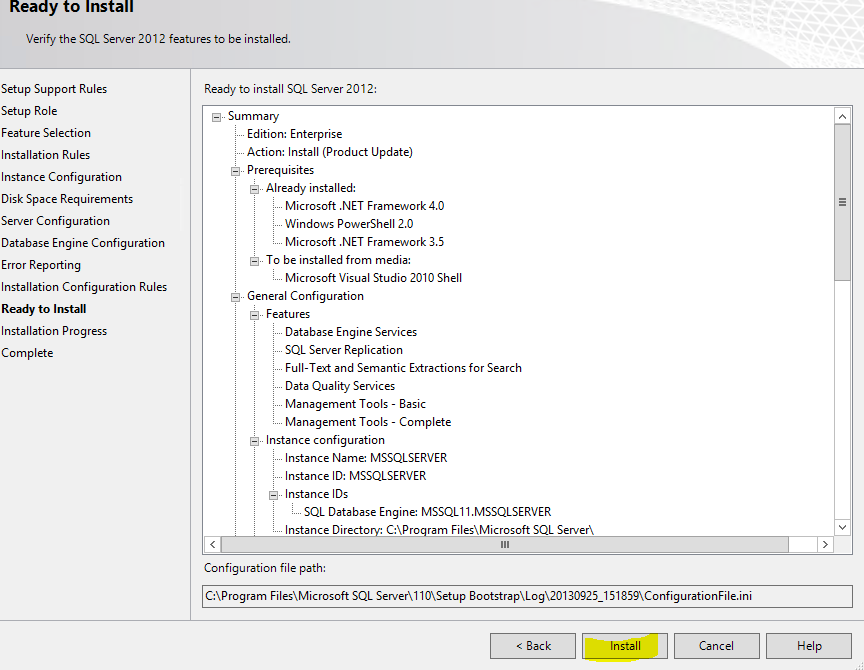The width and height of the screenshot is (864, 670).
Task: Select the 'Features' label
Action: [288, 314]
